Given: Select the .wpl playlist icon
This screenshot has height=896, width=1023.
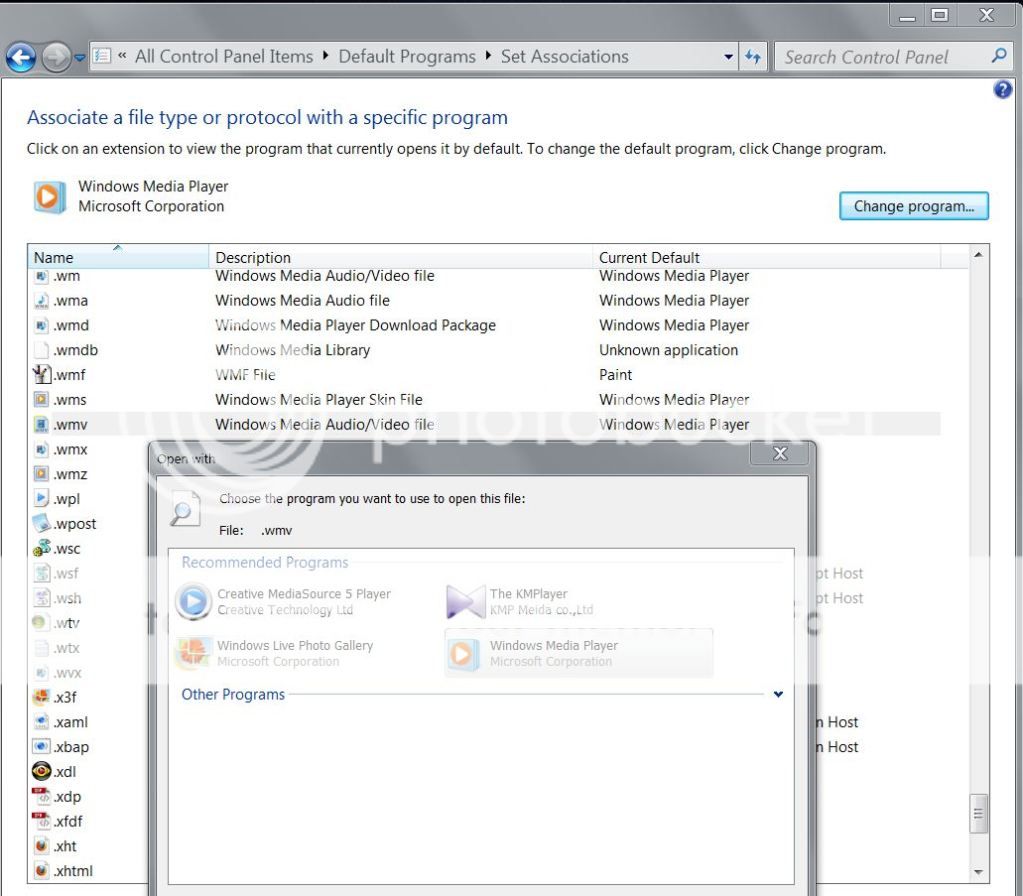Looking at the screenshot, I should (41, 499).
